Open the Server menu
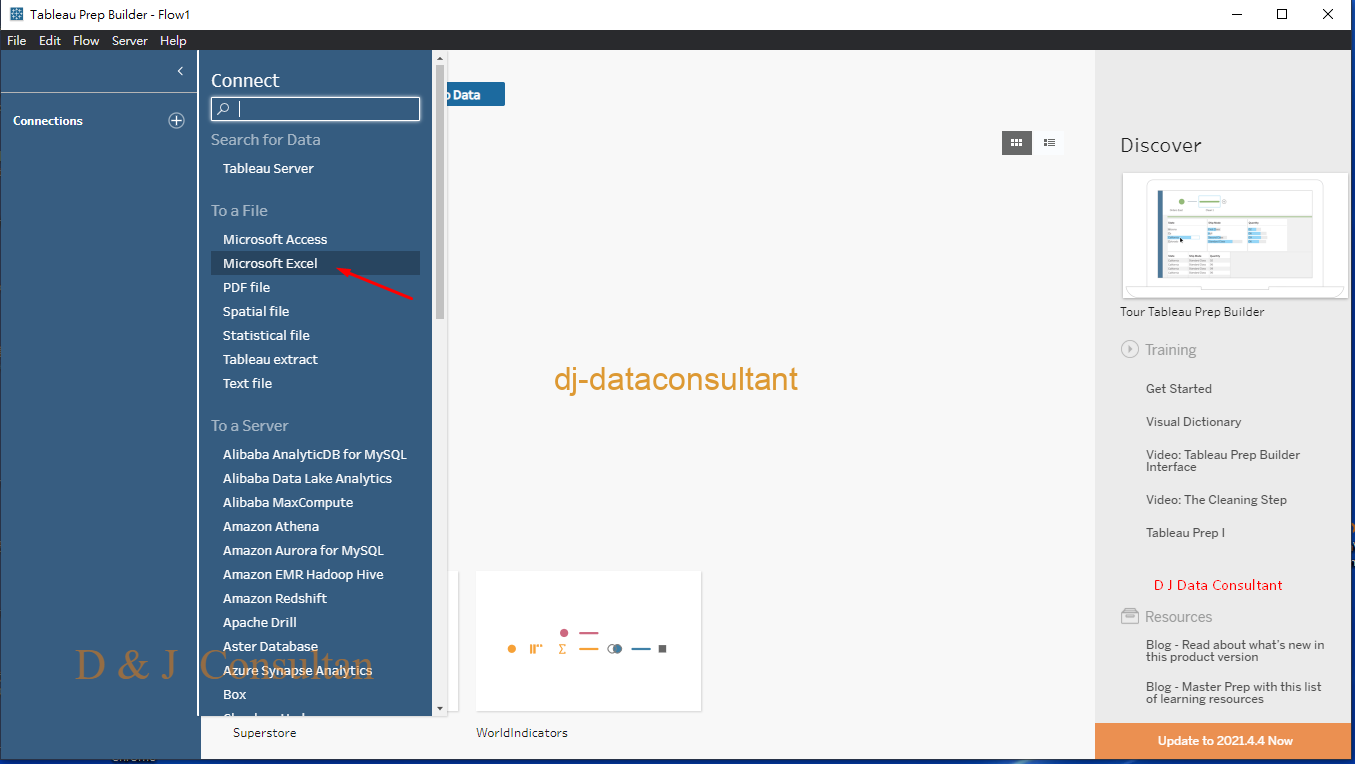This screenshot has height=764, width=1355. [129, 41]
